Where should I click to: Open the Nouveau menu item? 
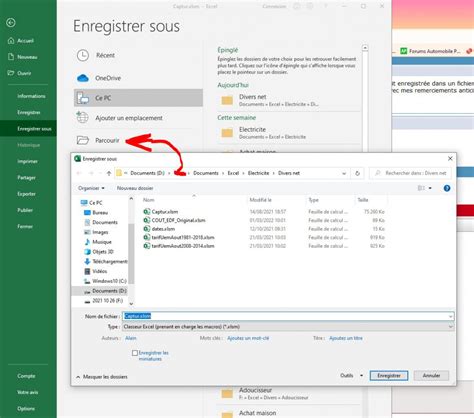click(22, 57)
